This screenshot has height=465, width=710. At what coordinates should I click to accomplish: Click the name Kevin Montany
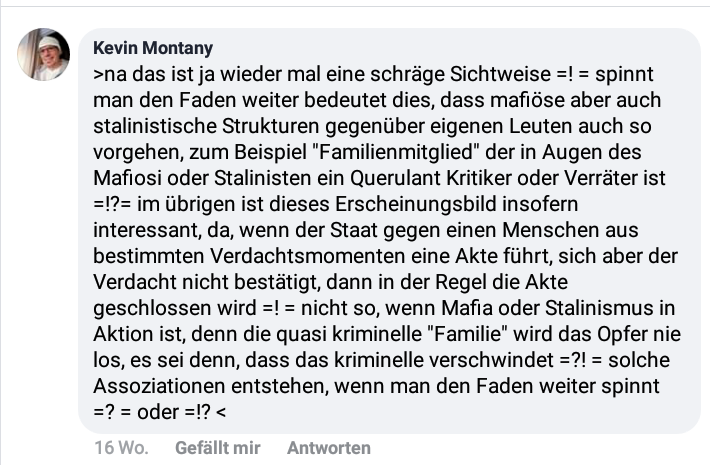coord(153,48)
